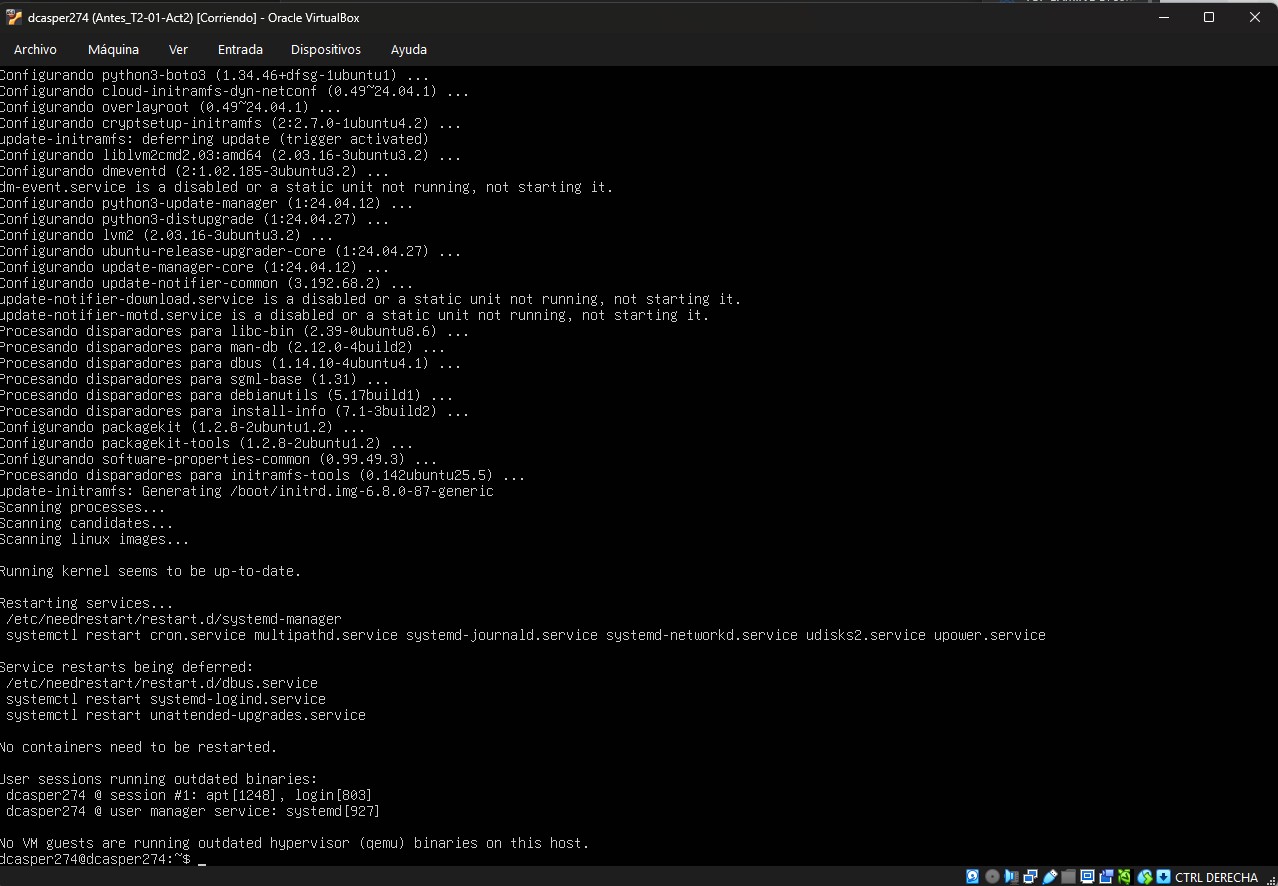Expand the Ver menu
Image resolution: width=1278 pixels, height=886 pixels.
178,49
